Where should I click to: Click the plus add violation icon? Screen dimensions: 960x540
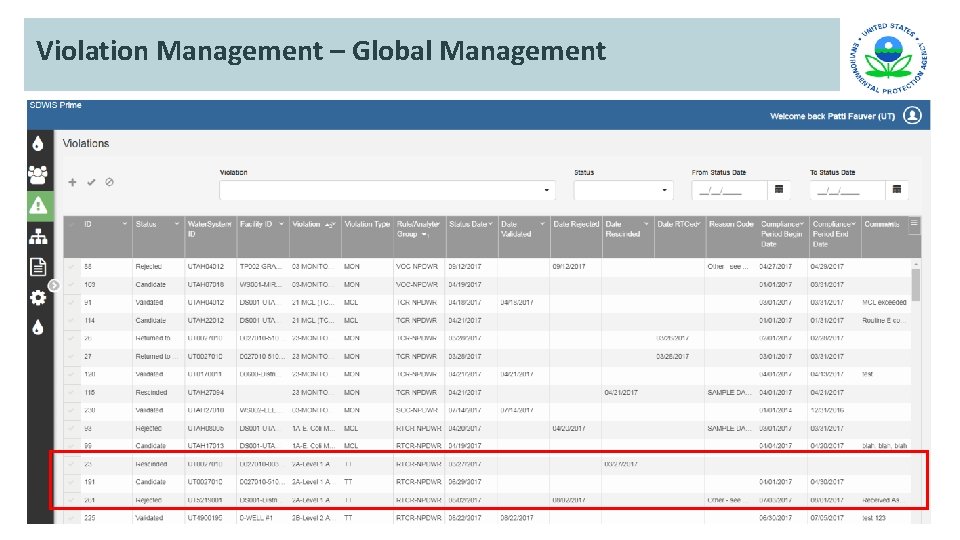[x=72, y=182]
